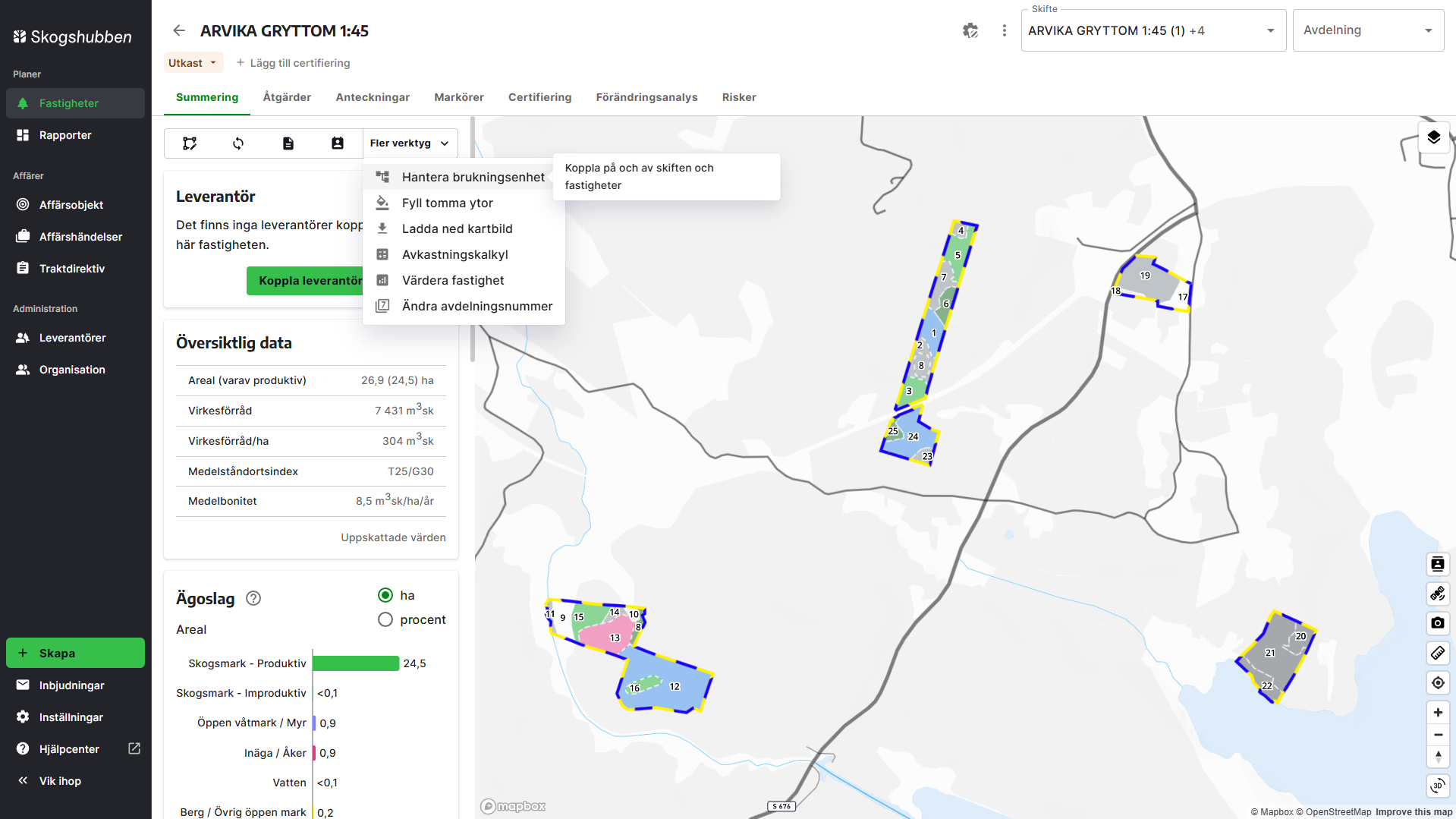Image resolution: width=1456 pixels, height=819 pixels.
Task: Select the ha radio button
Action: click(385, 595)
